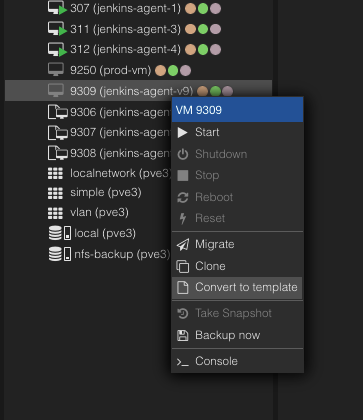Click the template icon of VM 9307
The height and width of the screenshot is (420, 363).
pos(58,133)
